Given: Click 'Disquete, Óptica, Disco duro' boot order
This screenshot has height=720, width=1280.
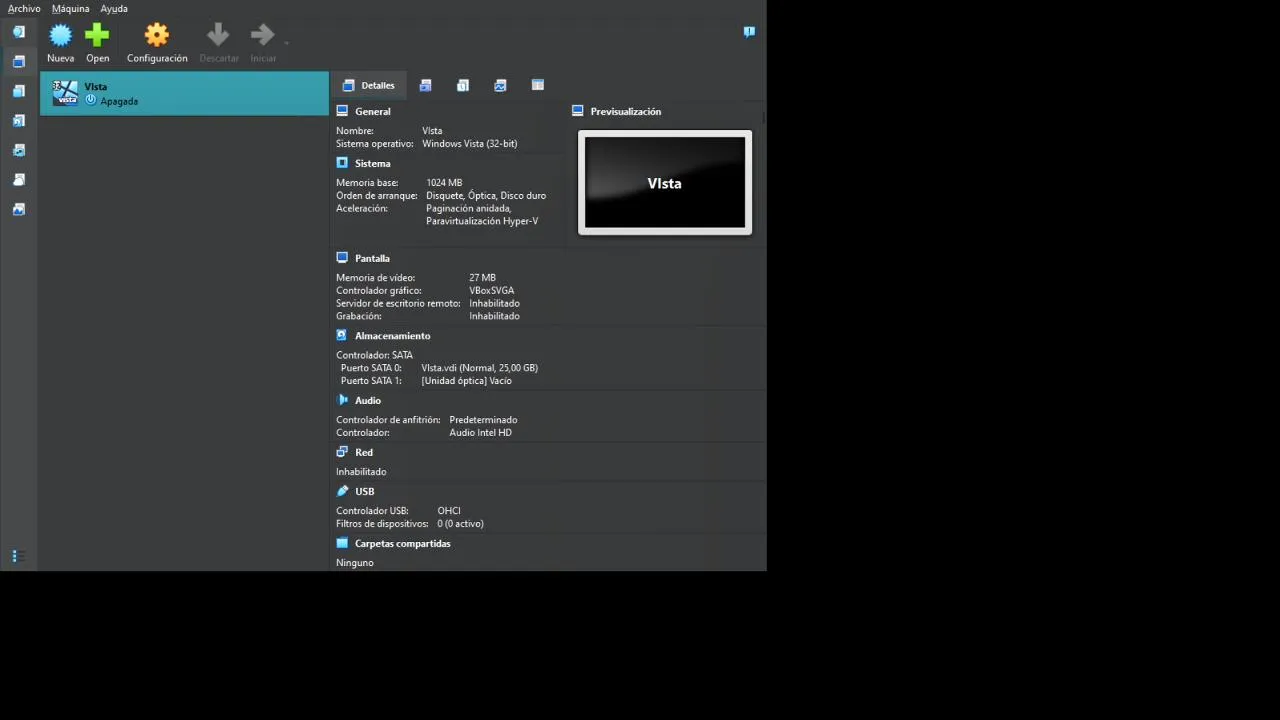Looking at the screenshot, I should 486,196.
